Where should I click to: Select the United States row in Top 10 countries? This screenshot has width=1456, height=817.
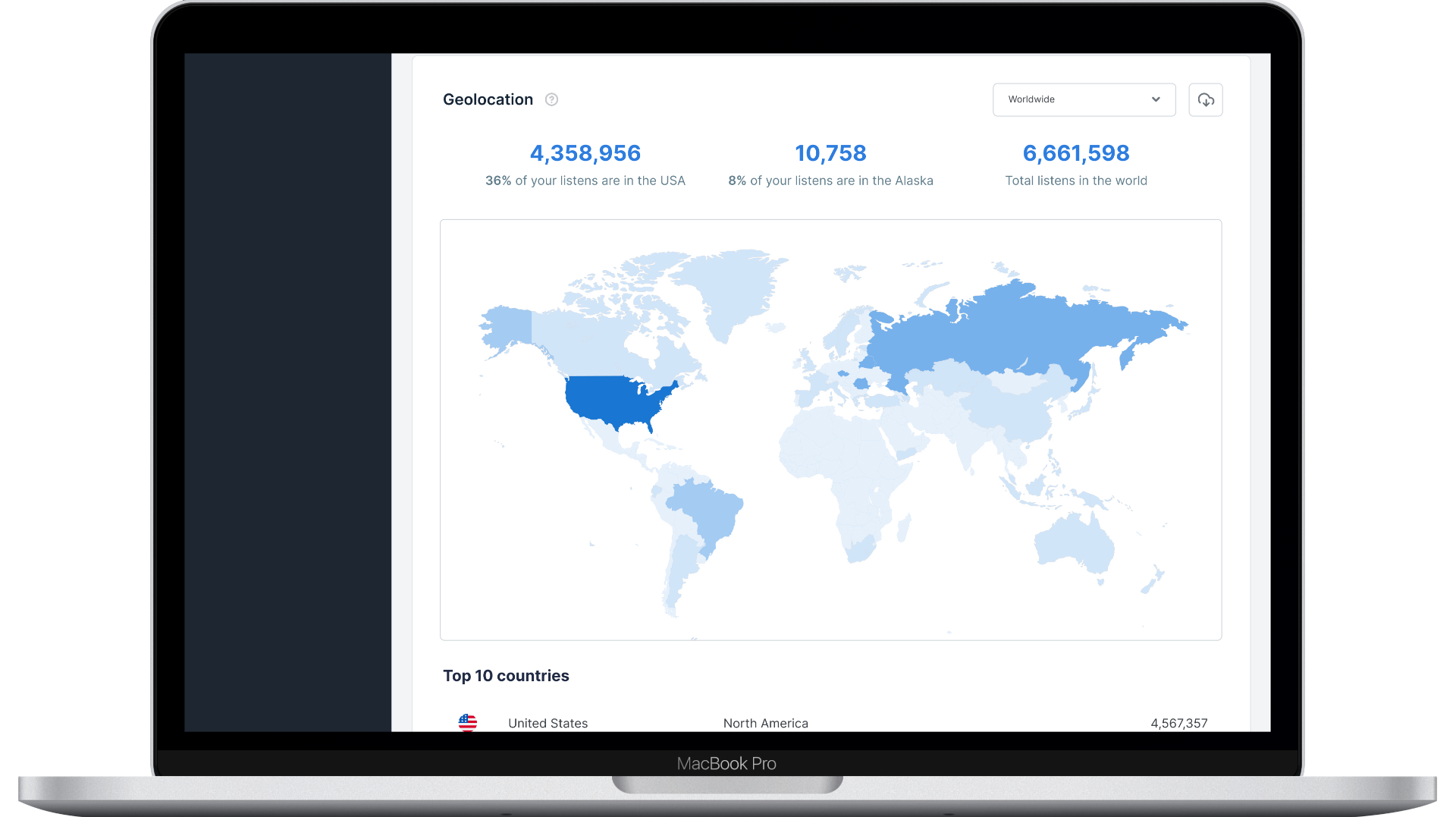pyautogui.click(x=832, y=723)
